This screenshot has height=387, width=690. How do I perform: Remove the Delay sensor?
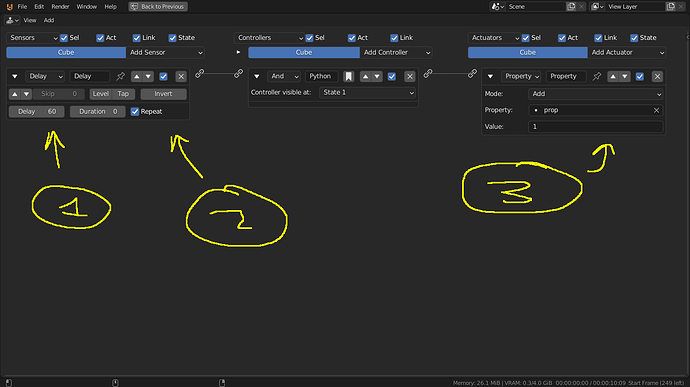point(181,77)
